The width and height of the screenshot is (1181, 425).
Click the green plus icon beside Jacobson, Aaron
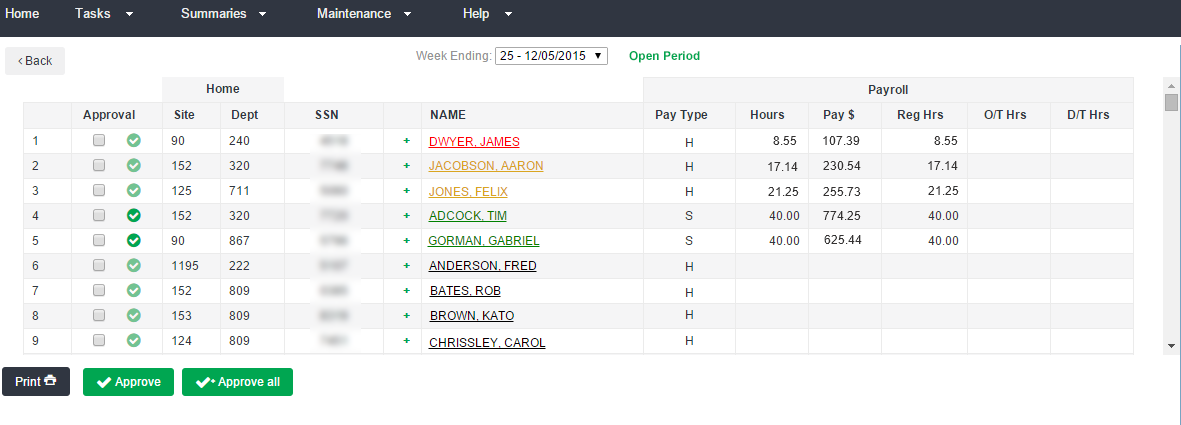(x=406, y=166)
